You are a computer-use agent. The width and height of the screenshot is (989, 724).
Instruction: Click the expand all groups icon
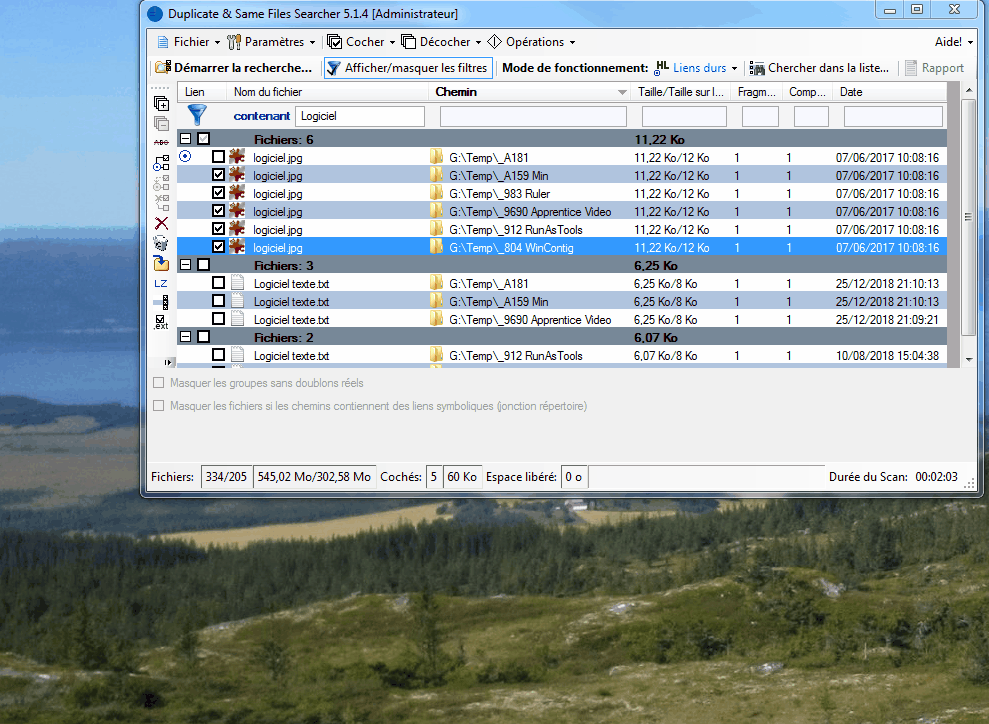pyautogui.click(x=161, y=103)
